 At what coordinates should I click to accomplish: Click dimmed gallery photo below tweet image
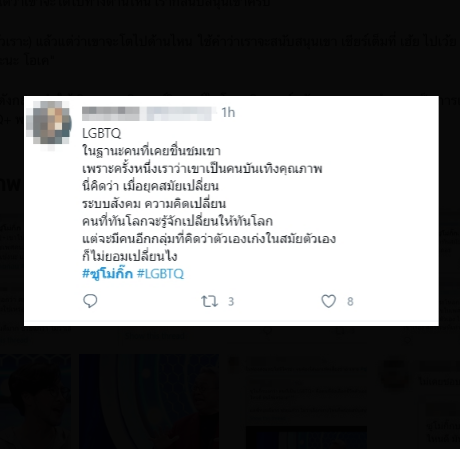[x=149, y=401]
